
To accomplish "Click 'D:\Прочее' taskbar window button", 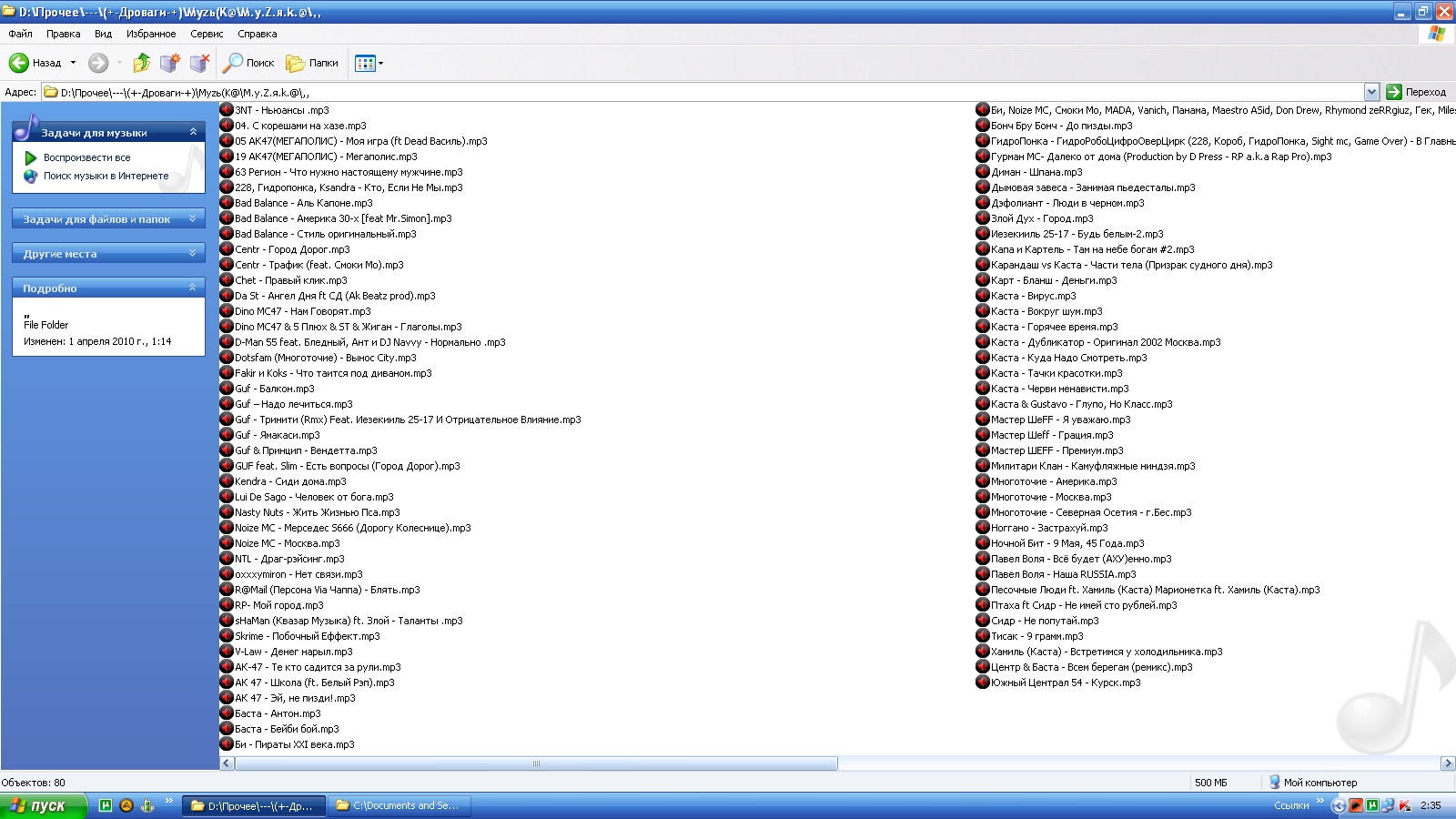I will click(254, 805).
